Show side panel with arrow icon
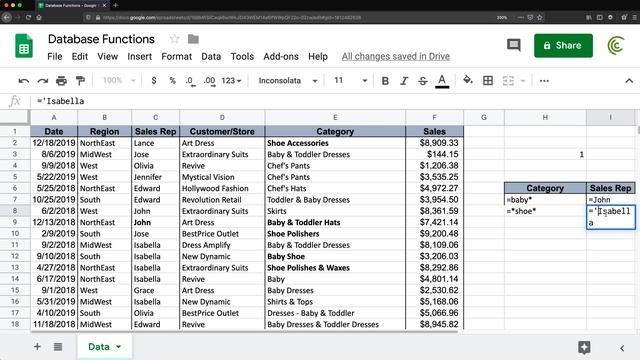Screen dimensions: 640x360 tap(622, 348)
